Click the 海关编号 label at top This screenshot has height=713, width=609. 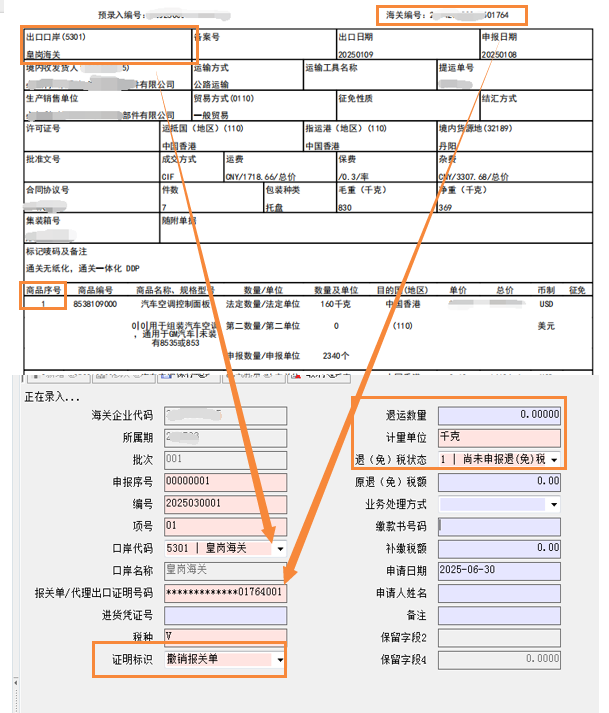406,15
